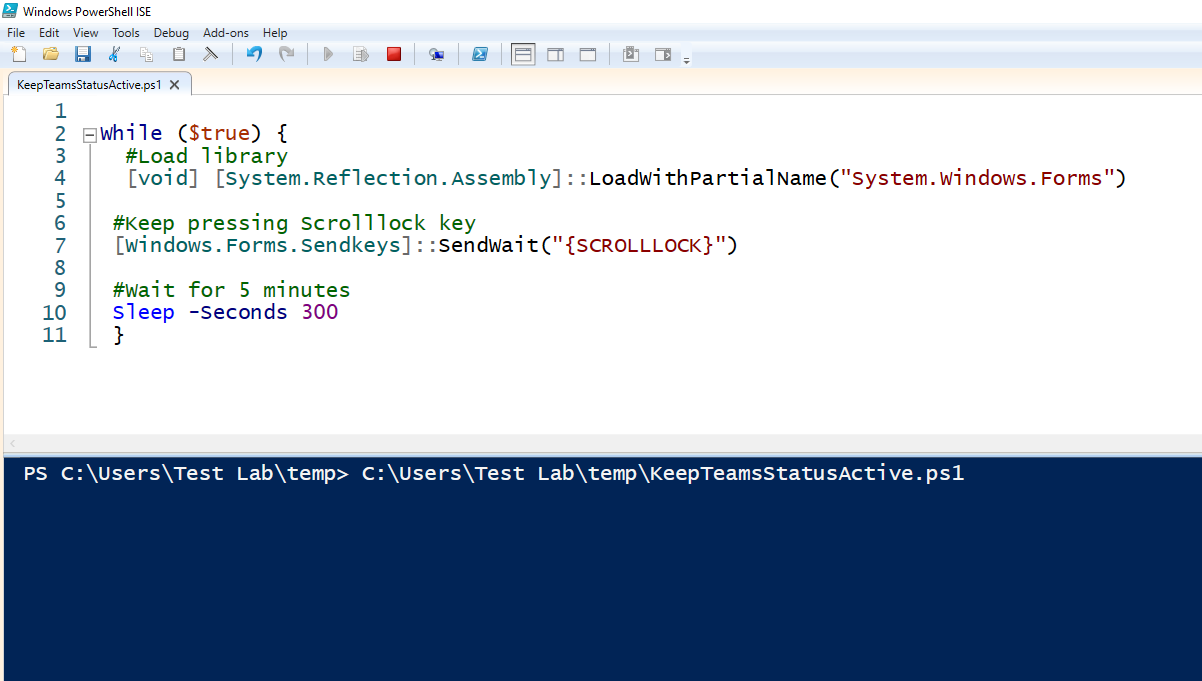Maximize the script pane layout
Viewport: 1202px width, 681px height.
tap(588, 54)
